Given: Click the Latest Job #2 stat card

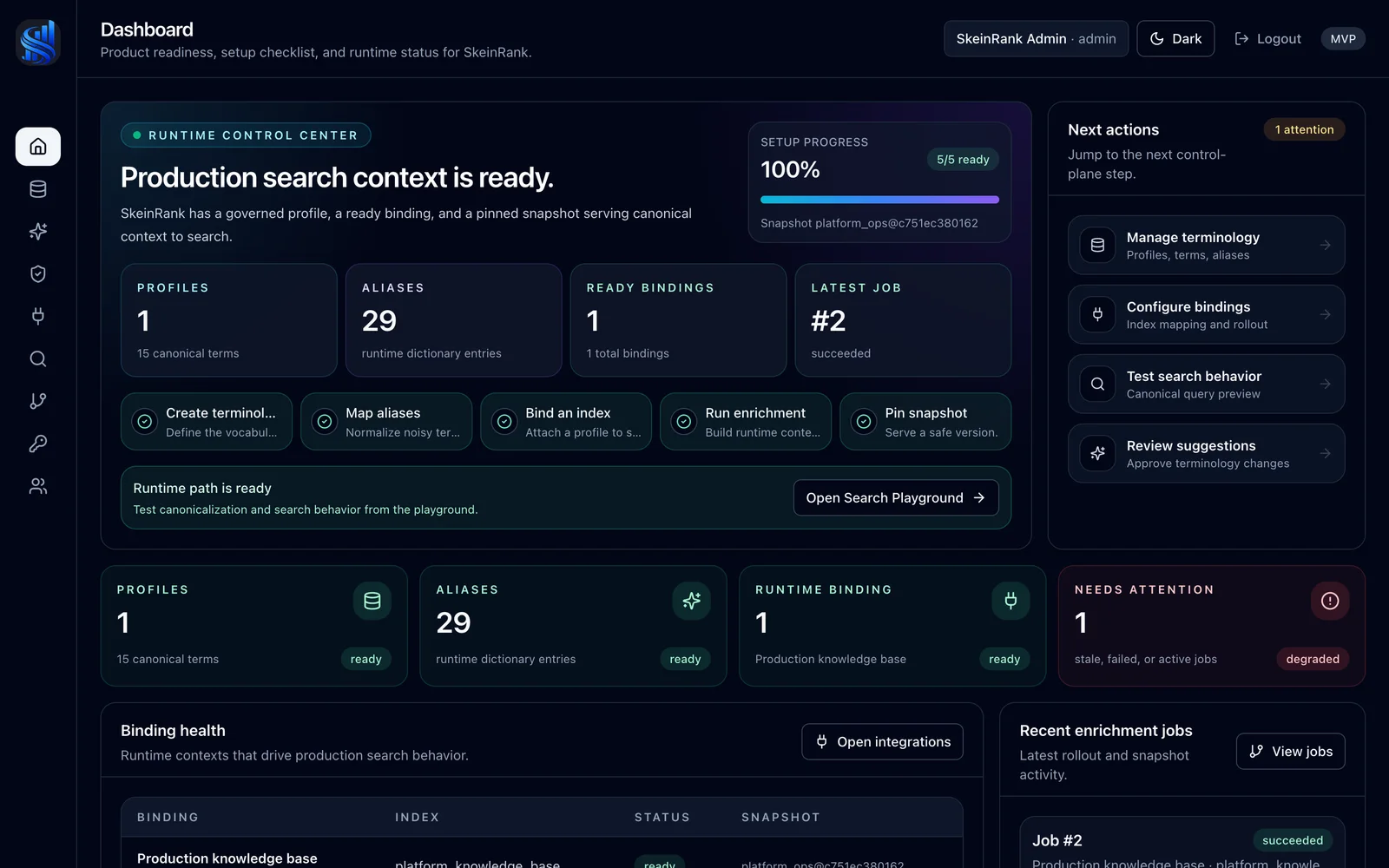Looking at the screenshot, I should coord(903,320).
